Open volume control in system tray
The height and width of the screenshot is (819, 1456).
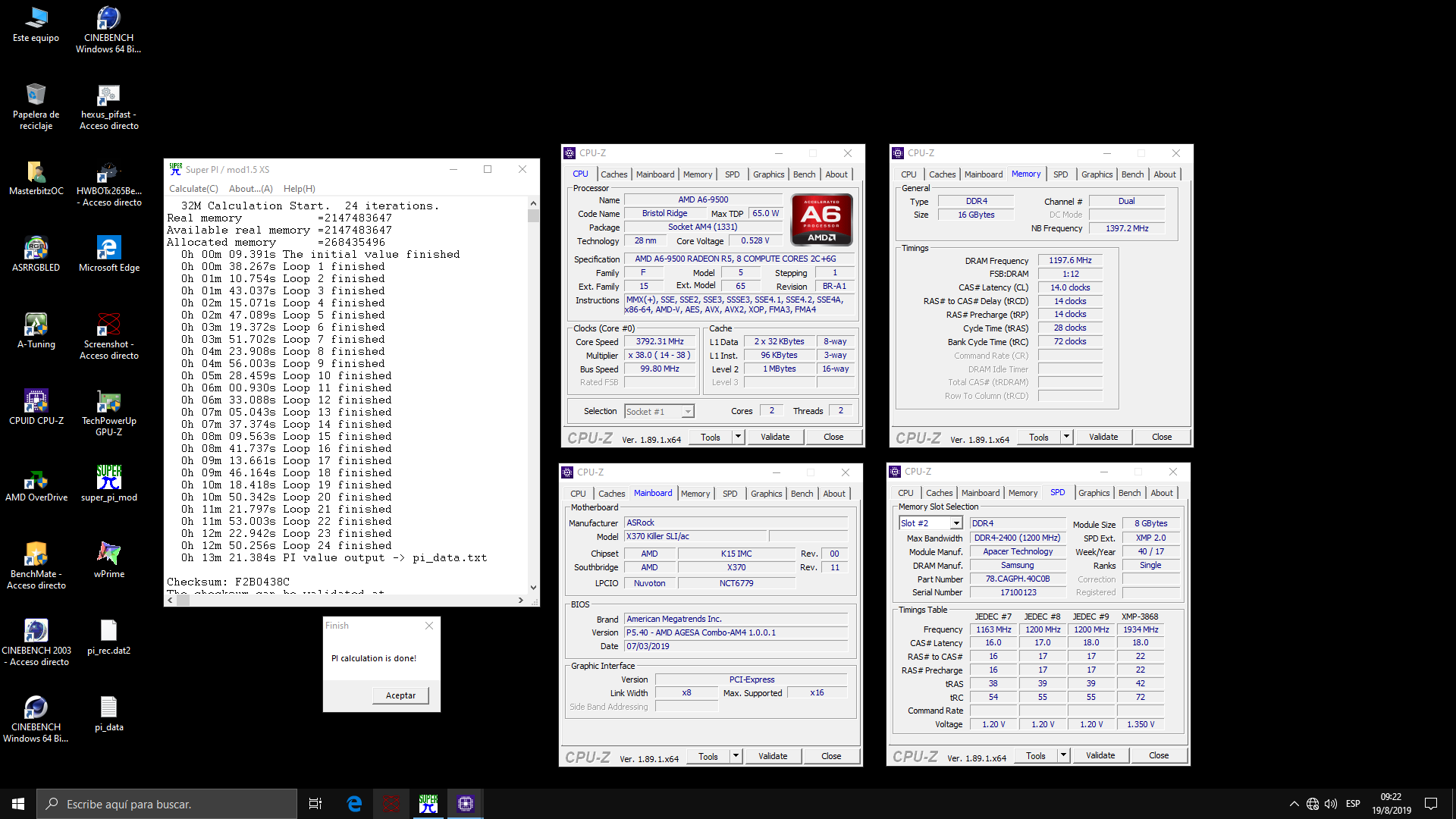click(x=1331, y=804)
